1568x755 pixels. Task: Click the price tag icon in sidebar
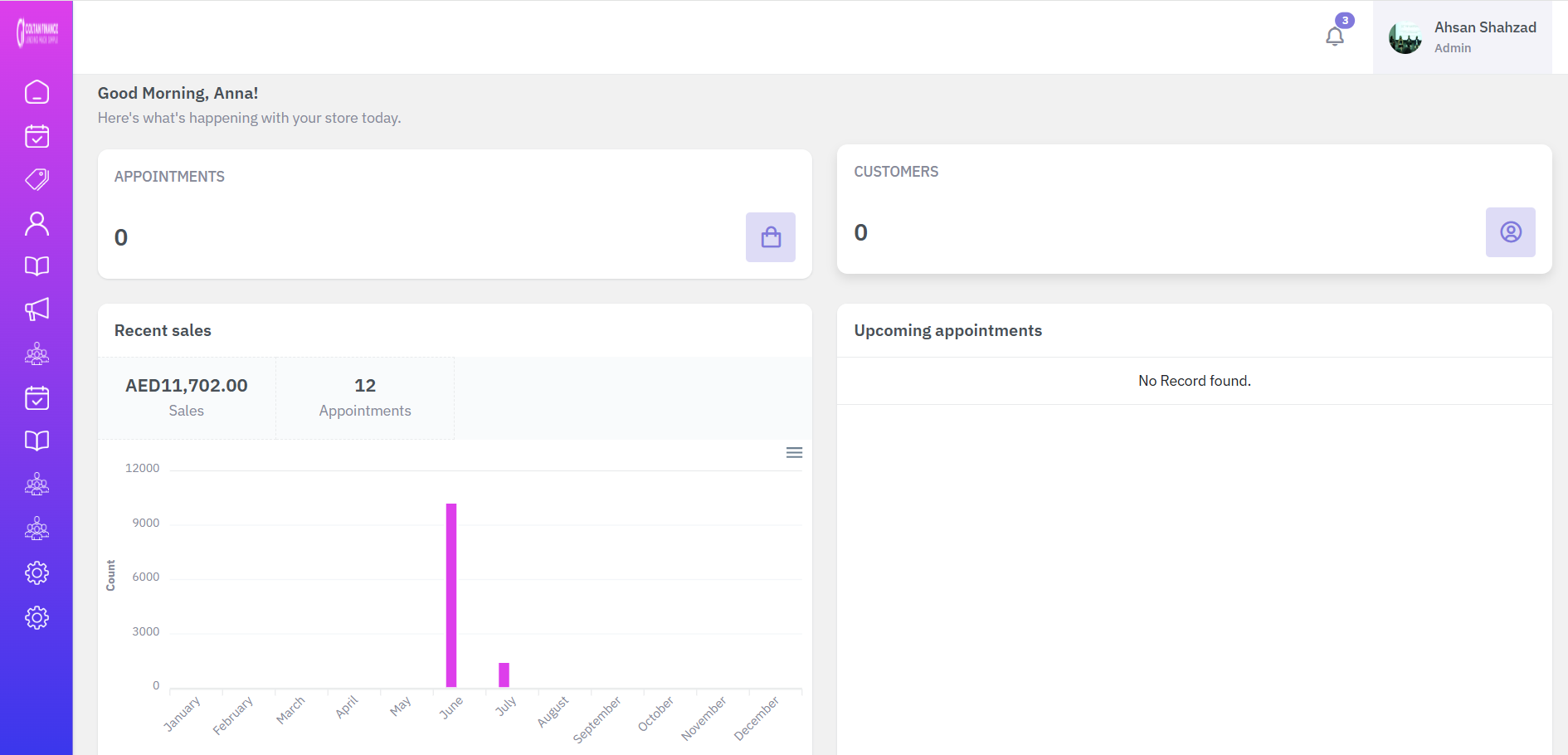click(x=37, y=179)
